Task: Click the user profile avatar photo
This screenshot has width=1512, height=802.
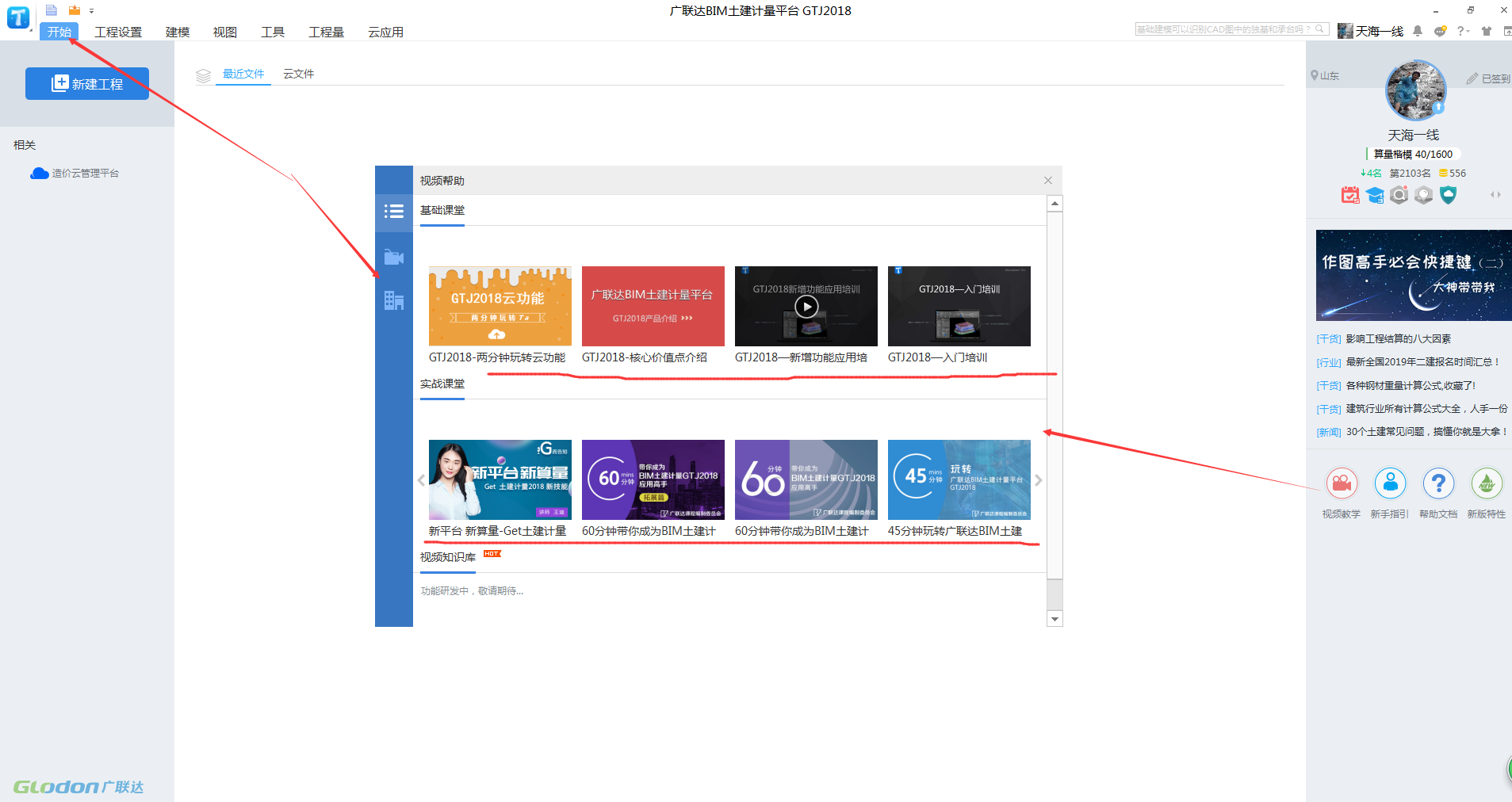Action: click(x=1415, y=90)
